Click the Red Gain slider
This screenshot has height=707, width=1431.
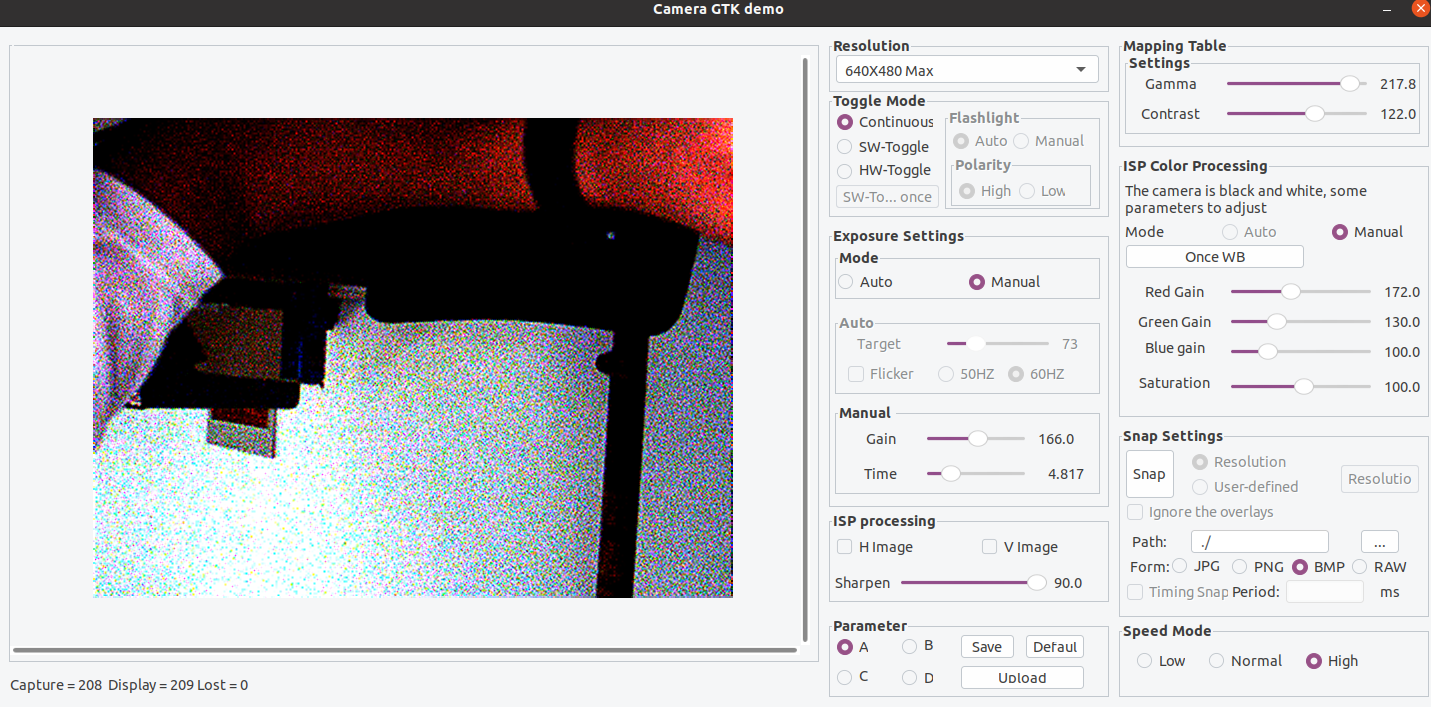point(1301,292)
